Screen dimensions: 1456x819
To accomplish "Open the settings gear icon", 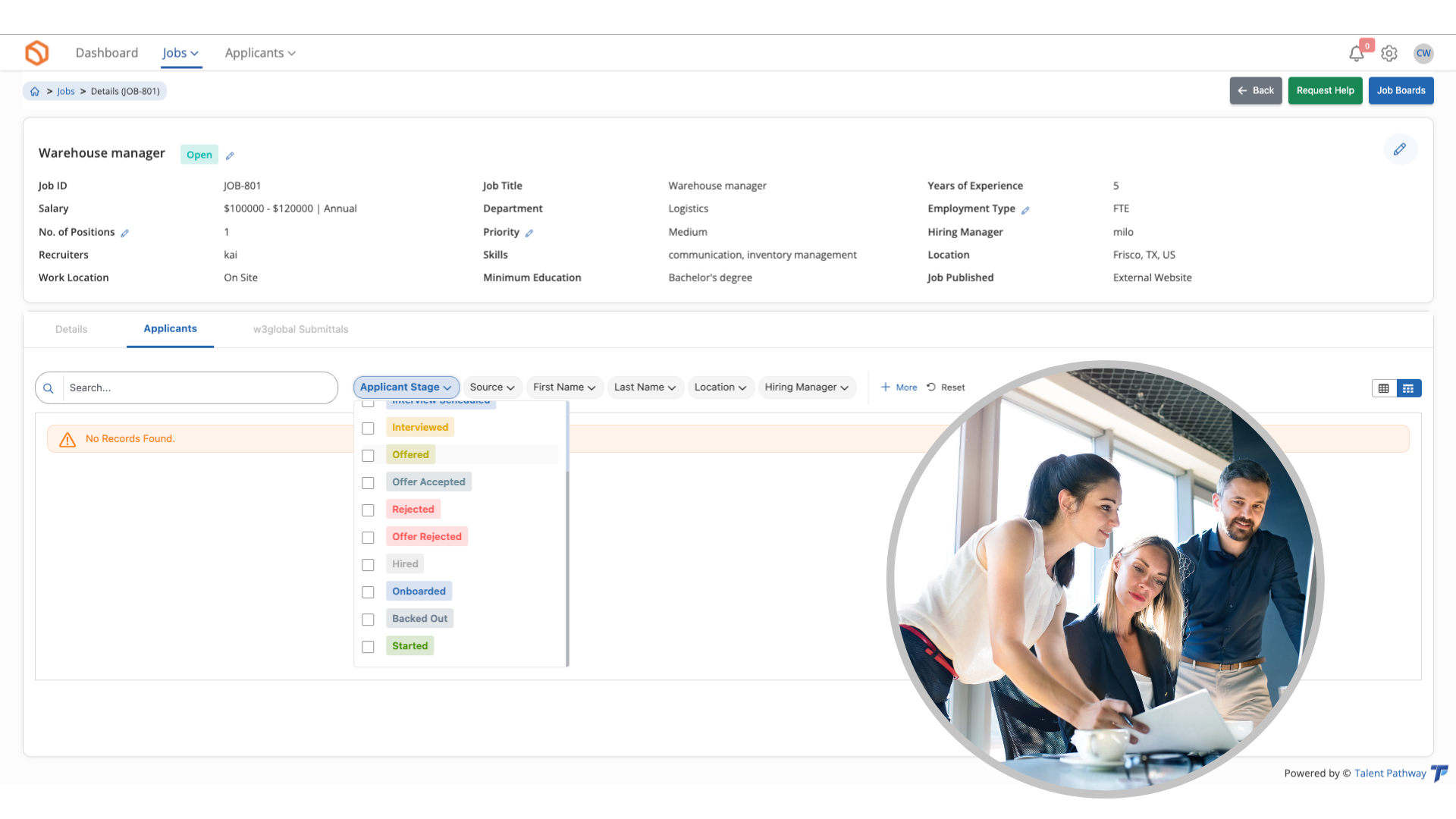I will 1389,54.
